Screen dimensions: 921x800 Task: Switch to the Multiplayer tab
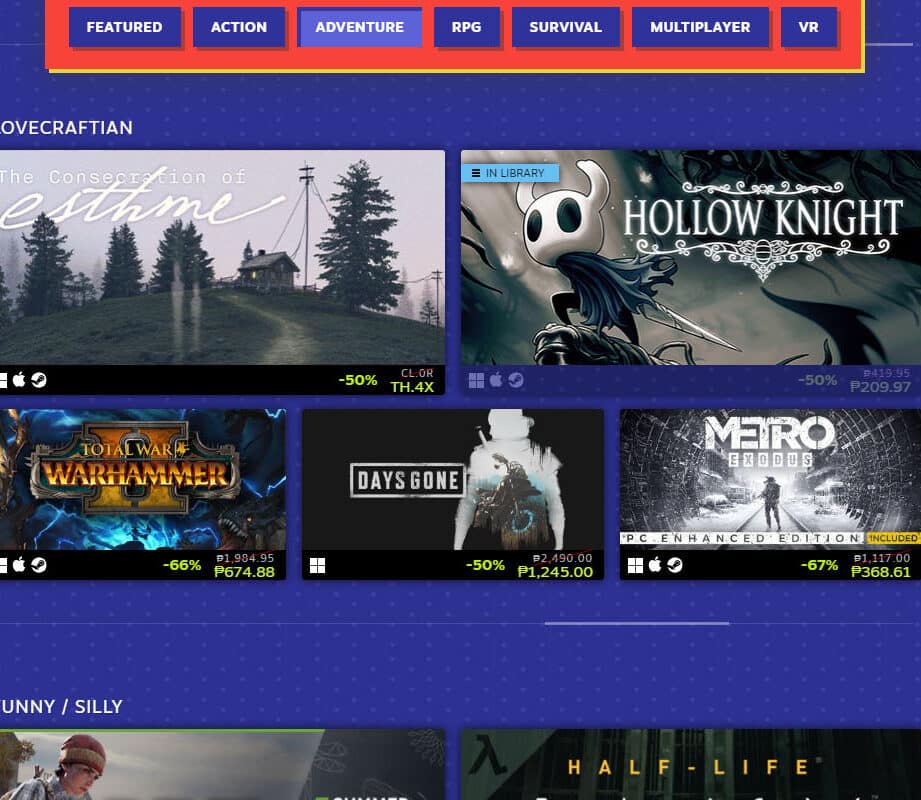tap(700, 27)
